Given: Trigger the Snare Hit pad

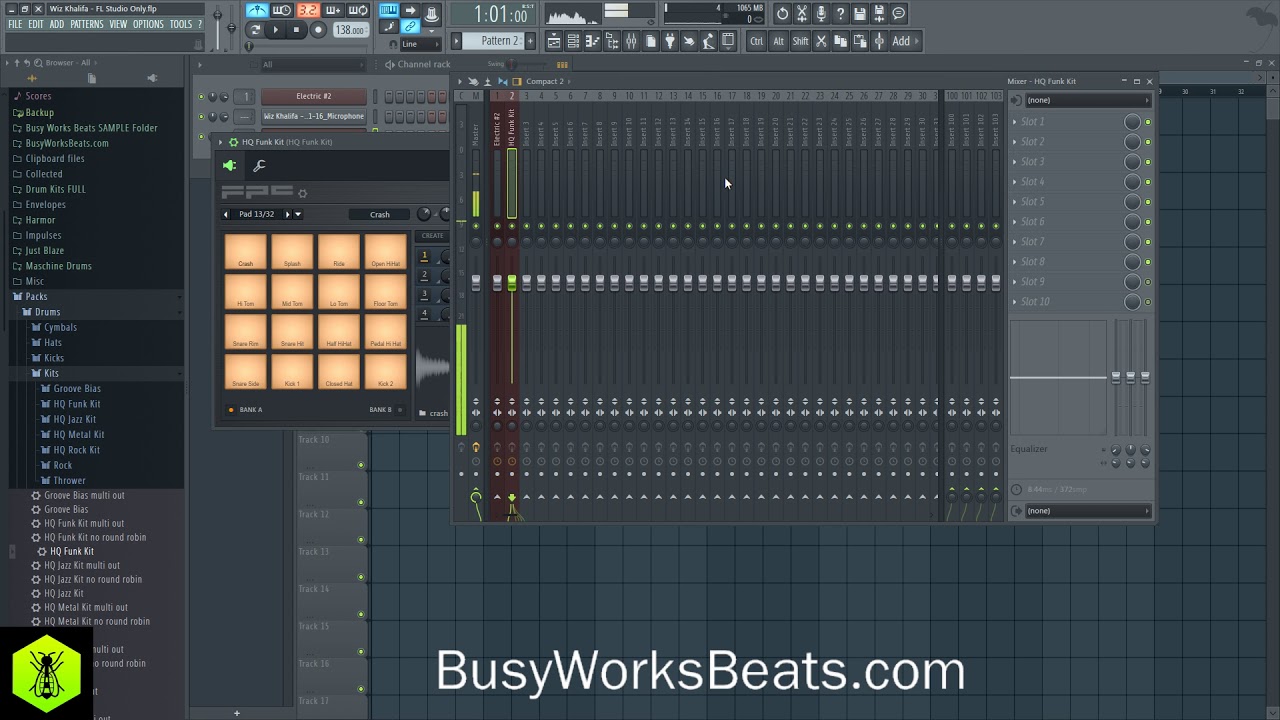Looking at the screenshot, I should point(292,331).
